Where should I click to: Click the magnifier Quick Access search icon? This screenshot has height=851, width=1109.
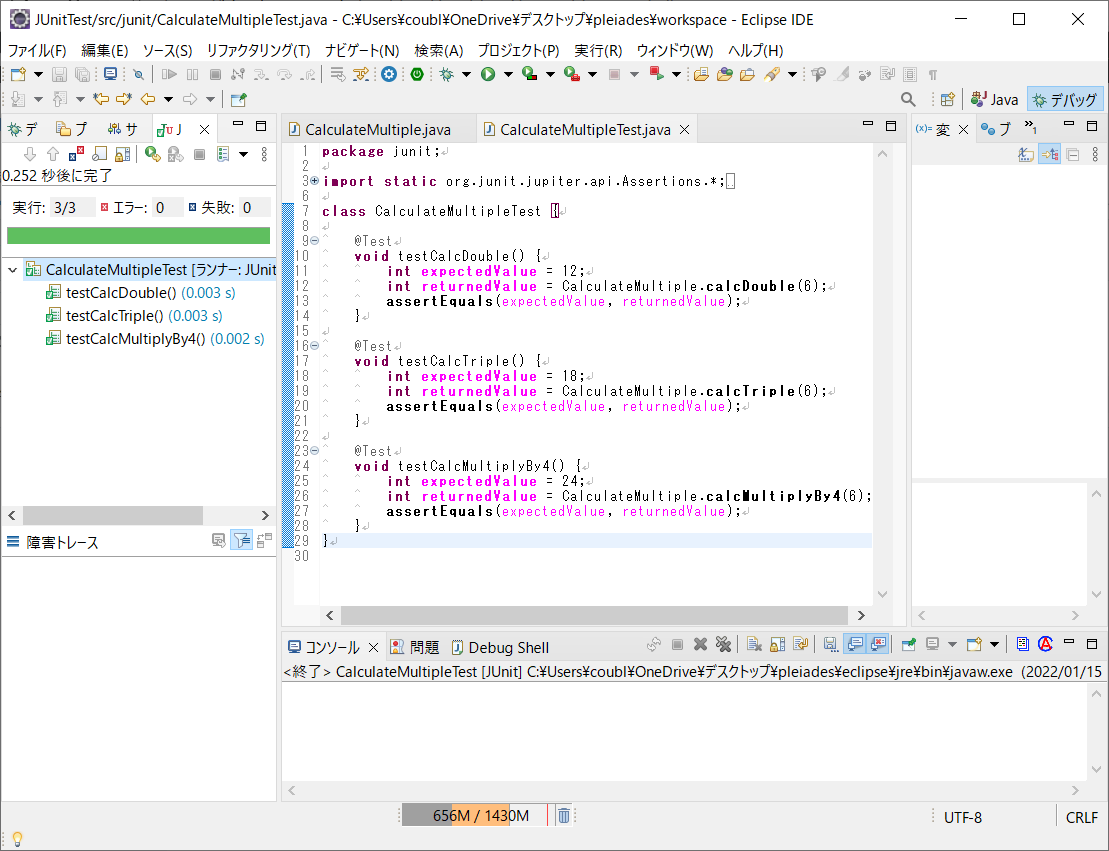tap(908, 99)
